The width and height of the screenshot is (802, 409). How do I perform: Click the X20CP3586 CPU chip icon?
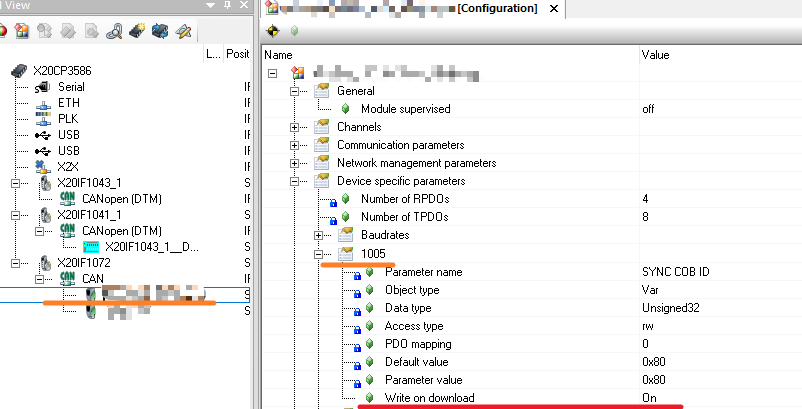(19, 71)
